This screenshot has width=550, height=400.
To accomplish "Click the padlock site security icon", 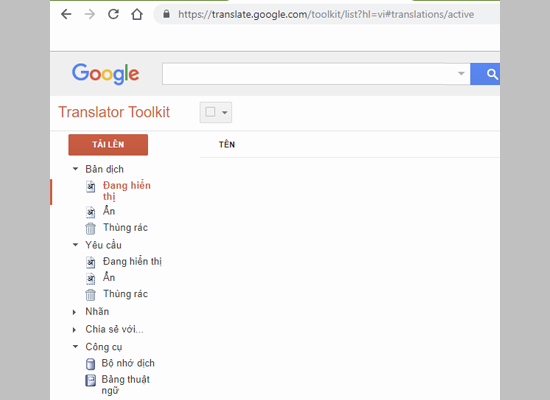I will (166, 14).
